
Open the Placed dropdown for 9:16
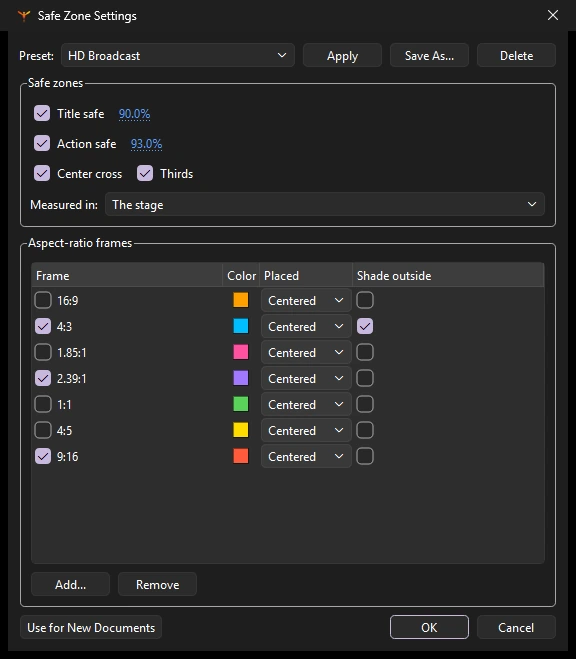click(306, 457)
